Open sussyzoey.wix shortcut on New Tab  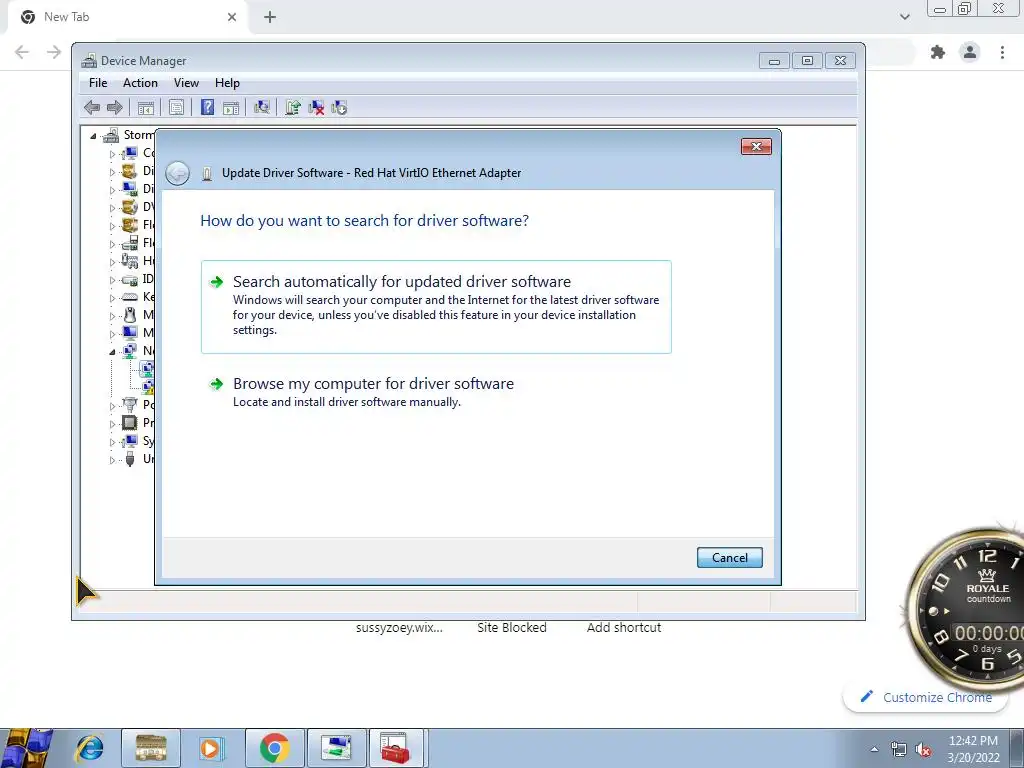point(399,628)
